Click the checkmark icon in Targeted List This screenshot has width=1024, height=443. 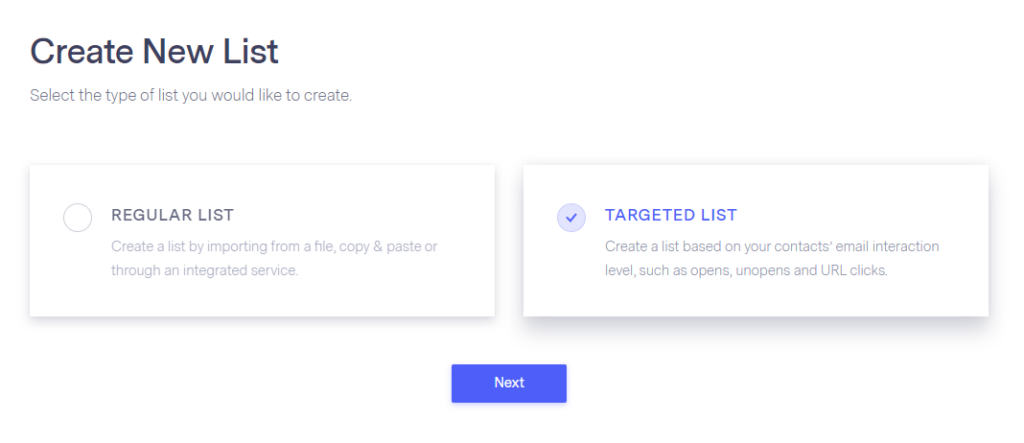click(x=571, y=217)
